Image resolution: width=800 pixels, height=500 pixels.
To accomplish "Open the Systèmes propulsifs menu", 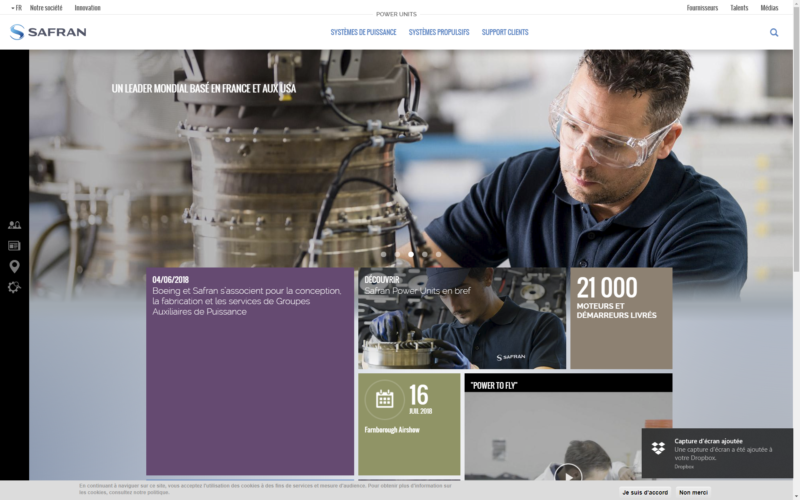I will coord(439,32).
